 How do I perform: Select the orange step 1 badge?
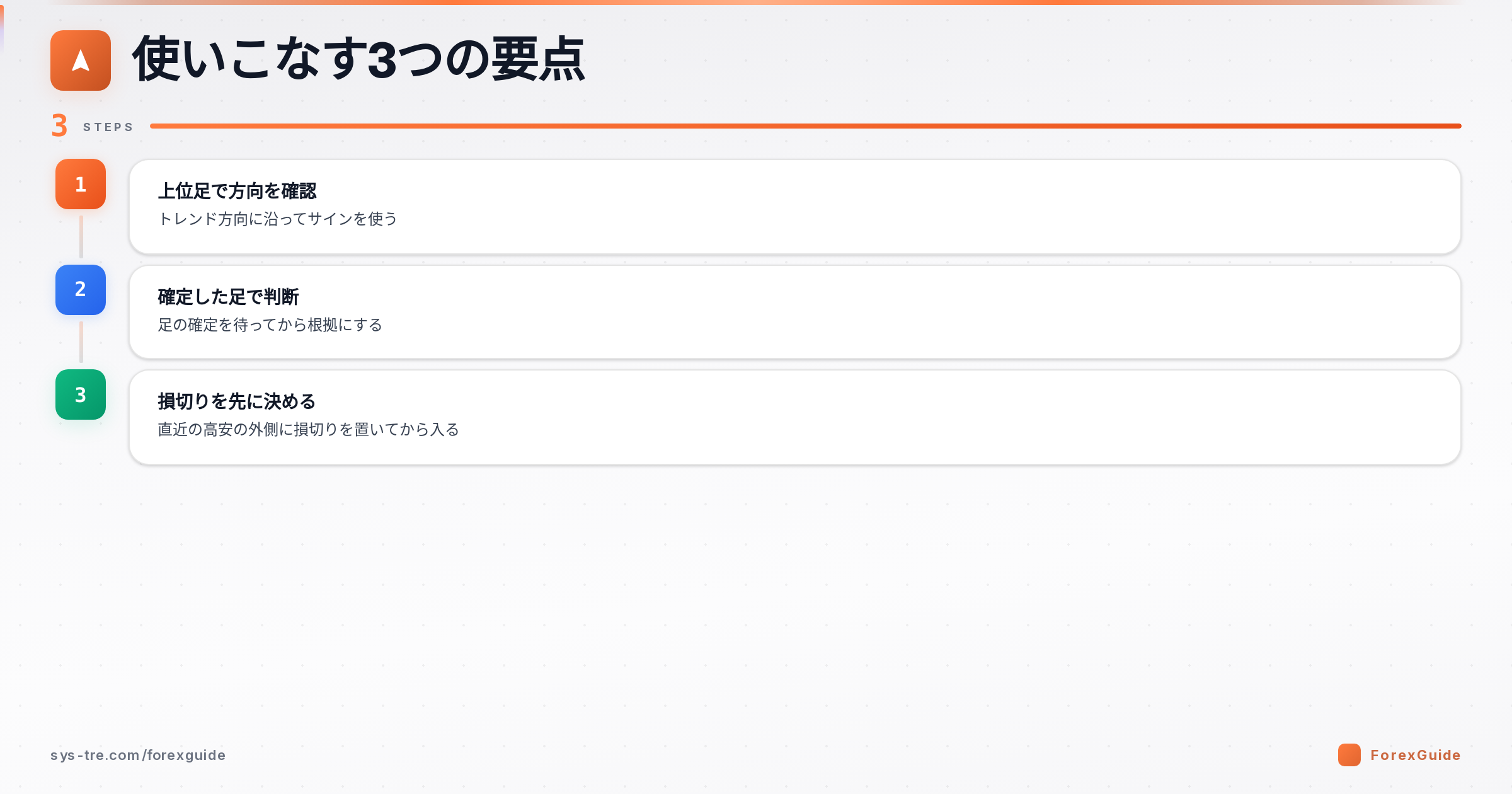81,184
